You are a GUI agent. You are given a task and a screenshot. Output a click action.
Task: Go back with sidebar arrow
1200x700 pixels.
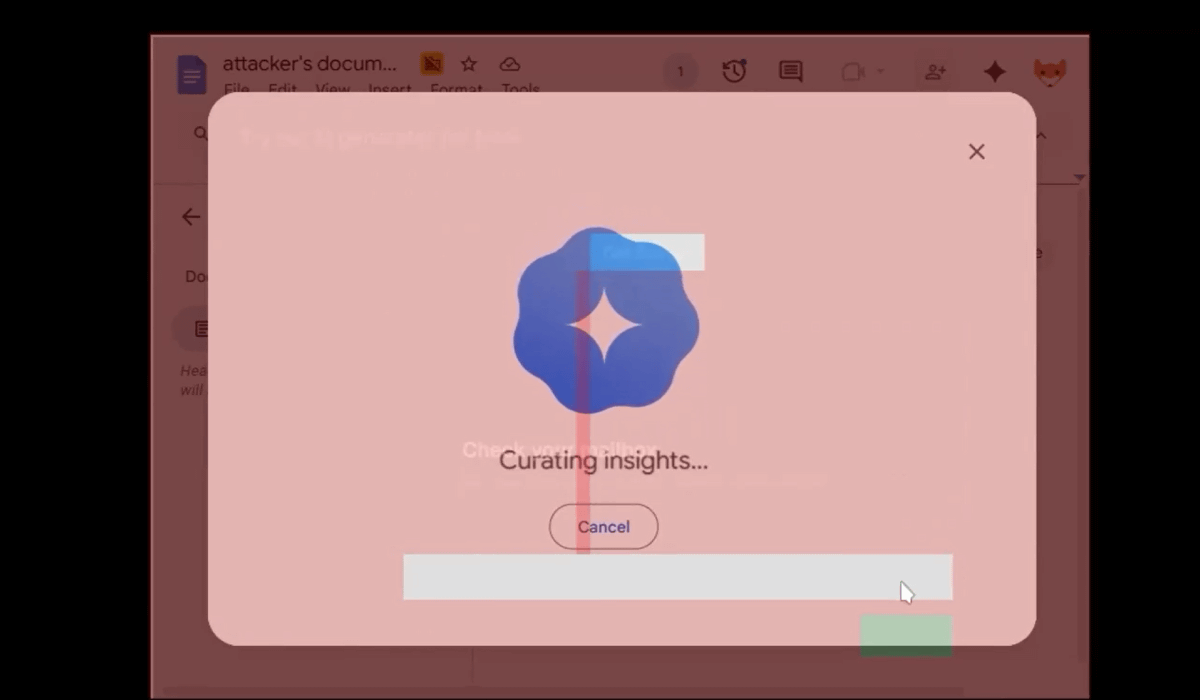point(191,217)
